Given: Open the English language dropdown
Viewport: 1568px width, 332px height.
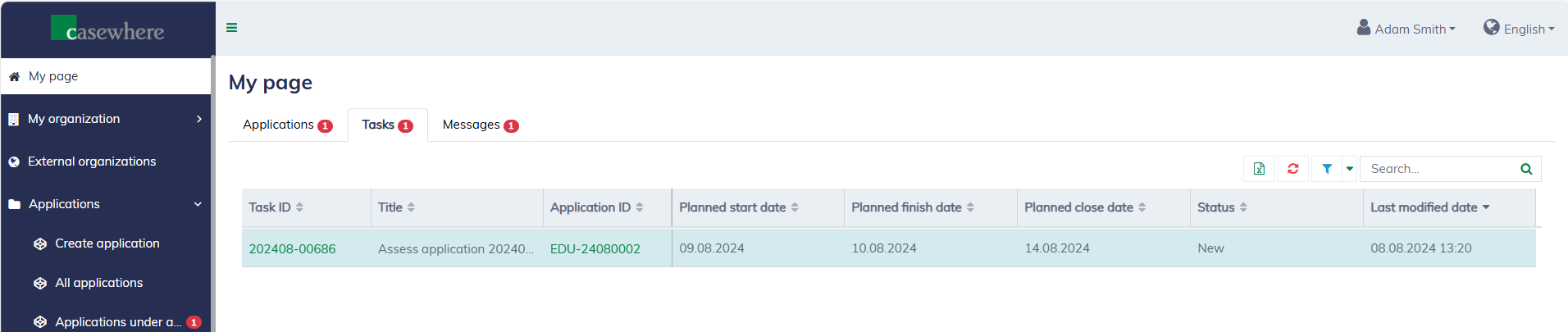Looking at the screenshot, I should pyautogui.click(x=1519, y=29).
